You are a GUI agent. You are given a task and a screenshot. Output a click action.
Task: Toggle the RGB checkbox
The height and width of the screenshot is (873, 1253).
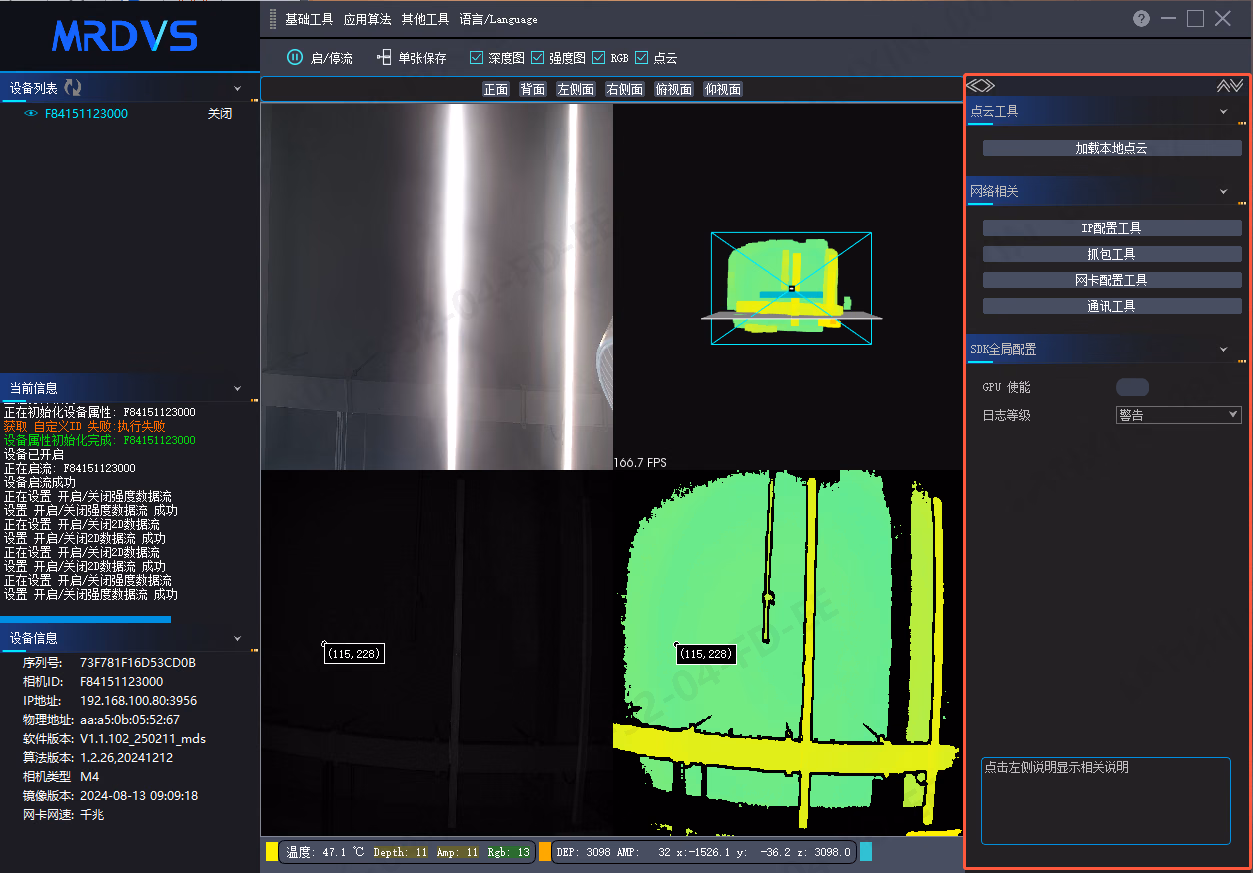(599, 58)
